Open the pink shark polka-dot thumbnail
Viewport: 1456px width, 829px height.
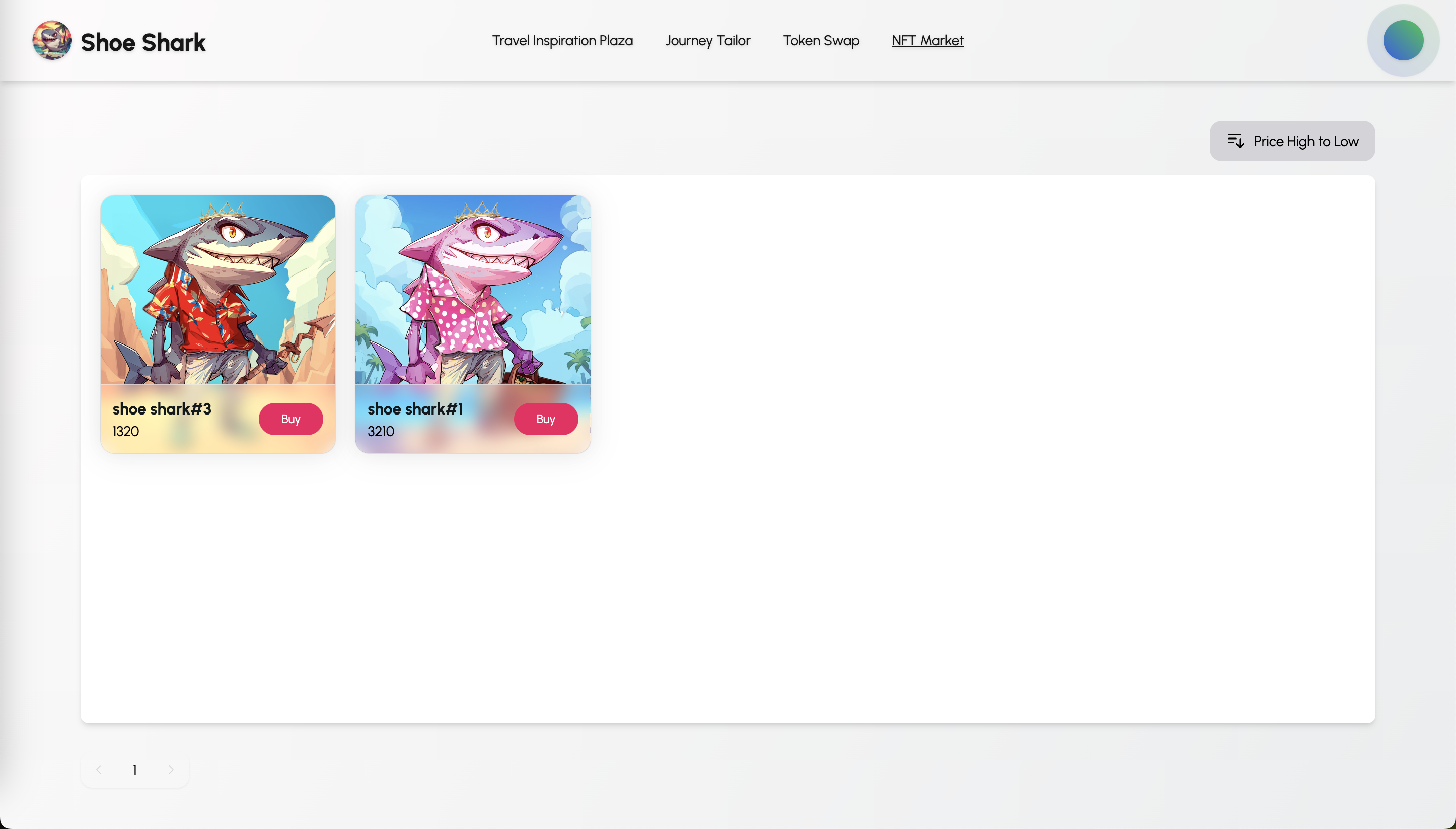[472, 289]
